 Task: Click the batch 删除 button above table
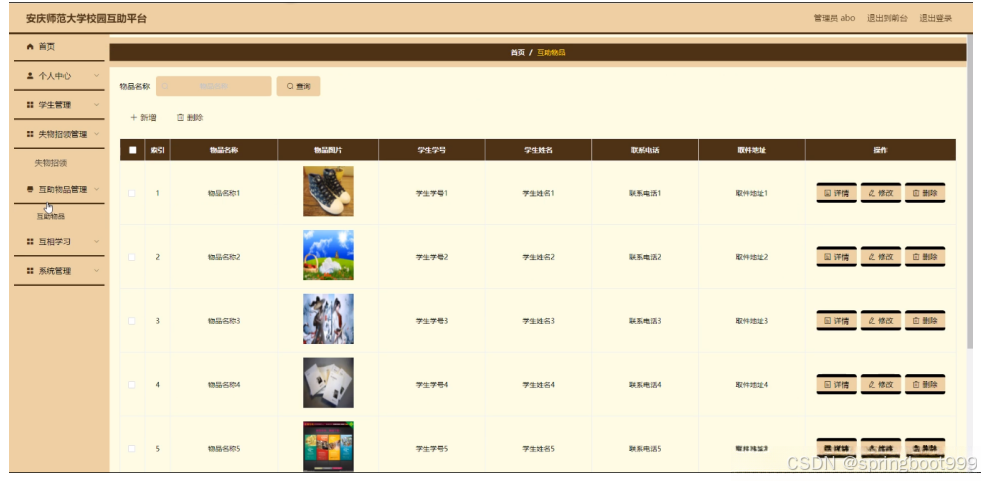pyautogui.click(x=190, y=118)
